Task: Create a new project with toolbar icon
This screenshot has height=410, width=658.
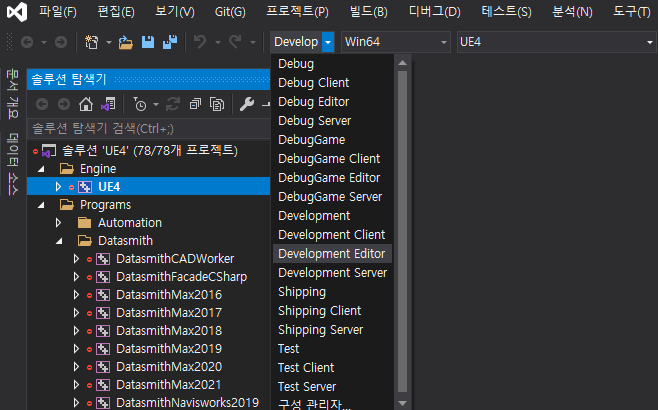Action: click(x=91, y=42)
